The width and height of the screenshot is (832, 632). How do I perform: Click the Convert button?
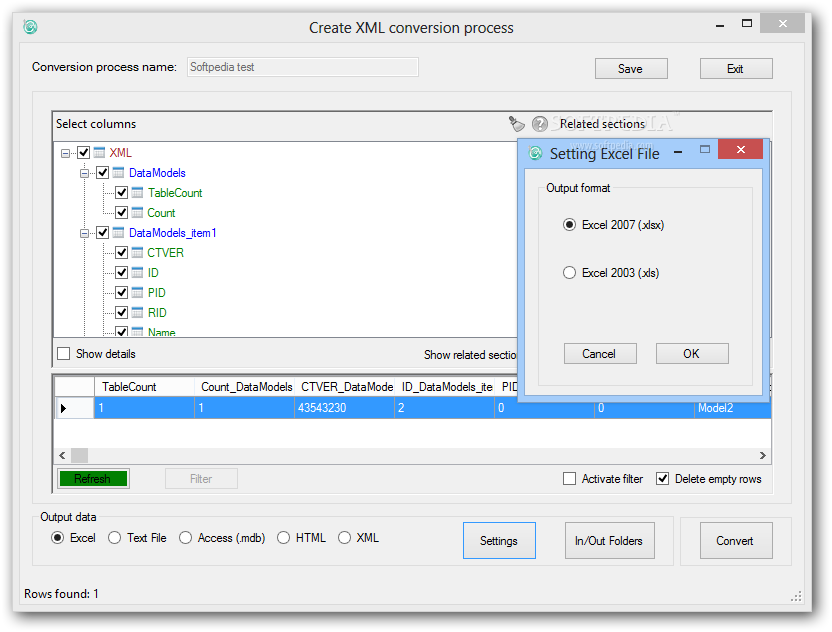click(x=736, y=541)
